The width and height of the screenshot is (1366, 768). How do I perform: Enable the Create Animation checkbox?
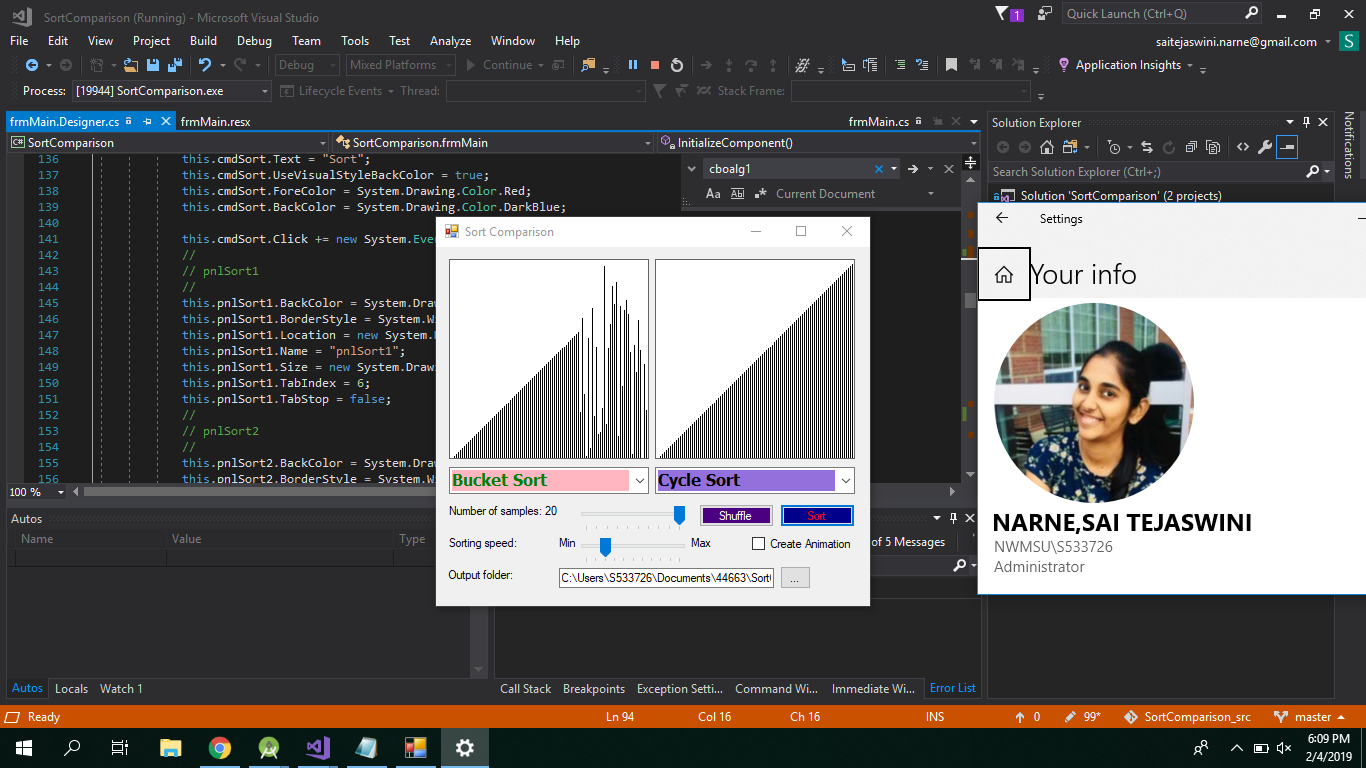[758, 544]
